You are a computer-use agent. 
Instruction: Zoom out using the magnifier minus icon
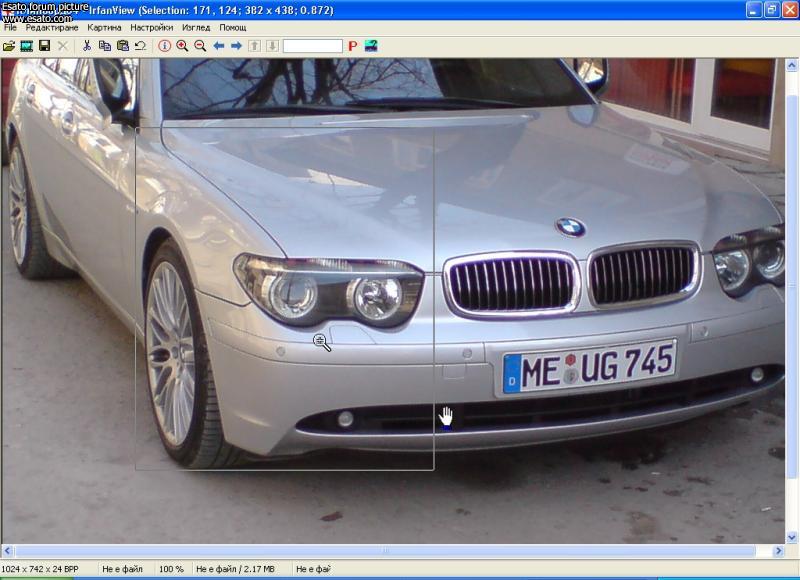[x=200, y=46]
